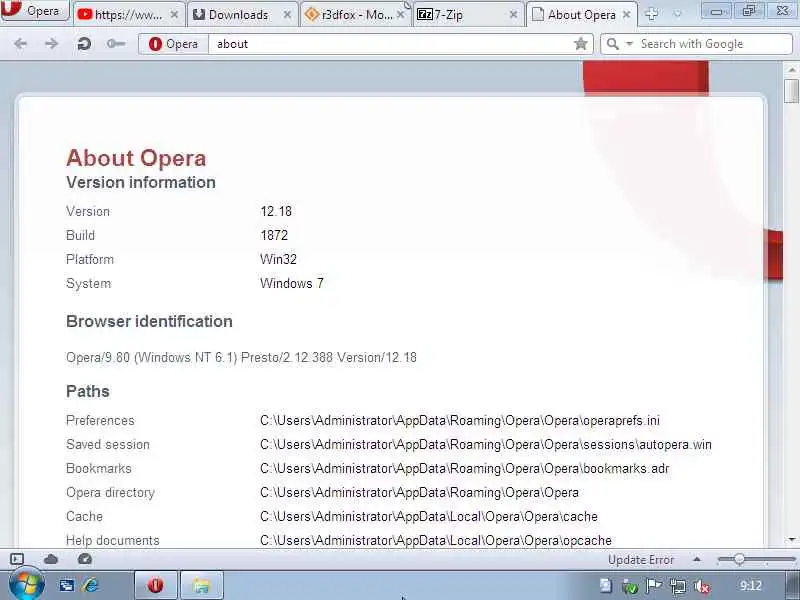Close the YouTube tab
800x600 pixels.
click(174, 15)
